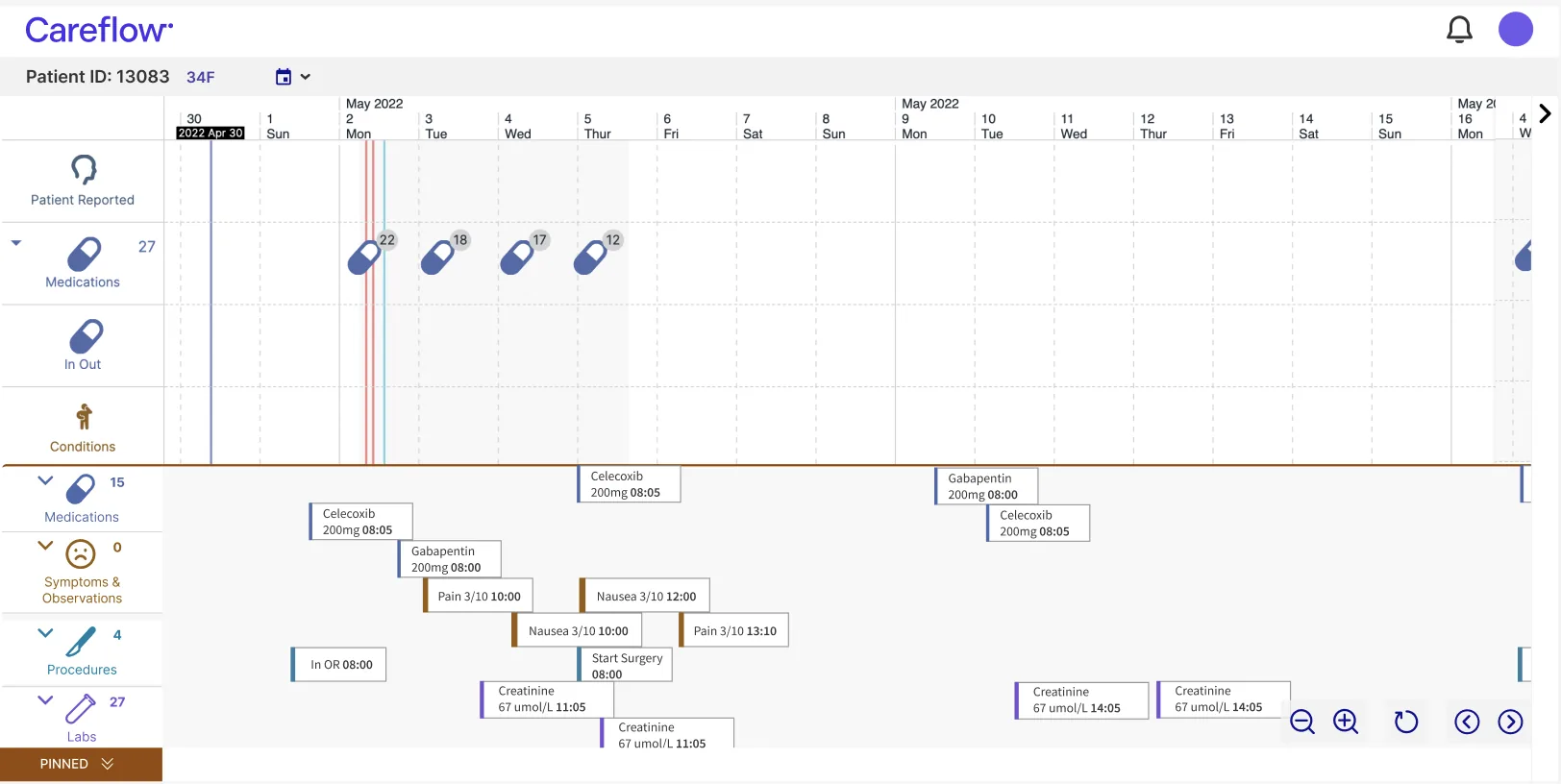Toggle the PINNED panel button

pyautogui.click(x=81, y=764)
